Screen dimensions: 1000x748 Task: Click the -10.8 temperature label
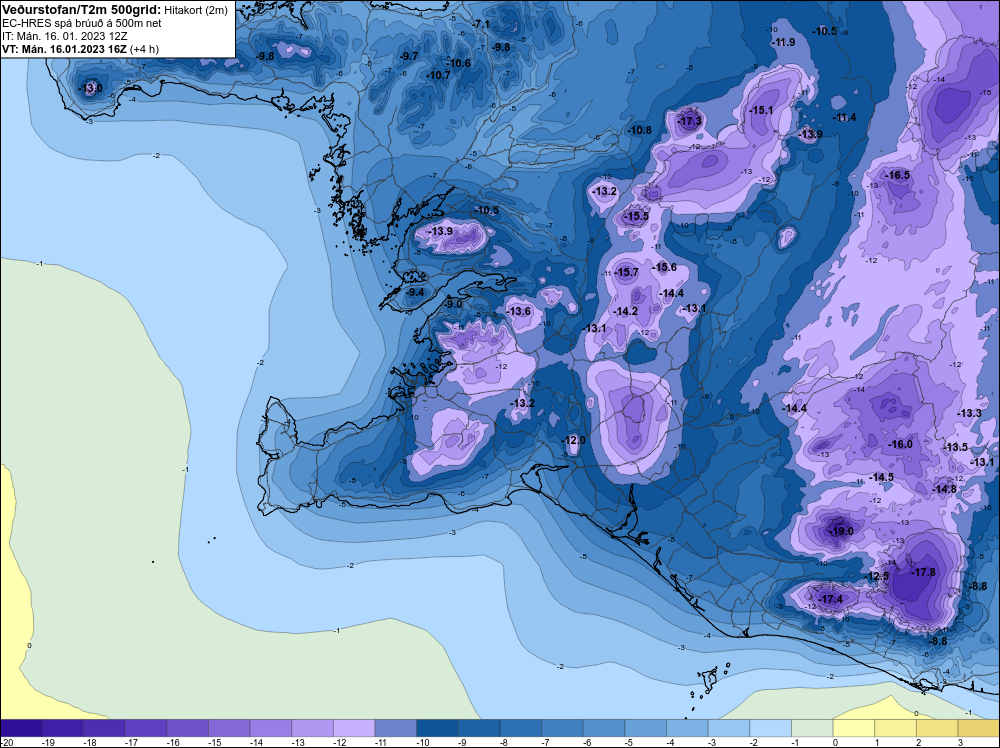(640, 130)
